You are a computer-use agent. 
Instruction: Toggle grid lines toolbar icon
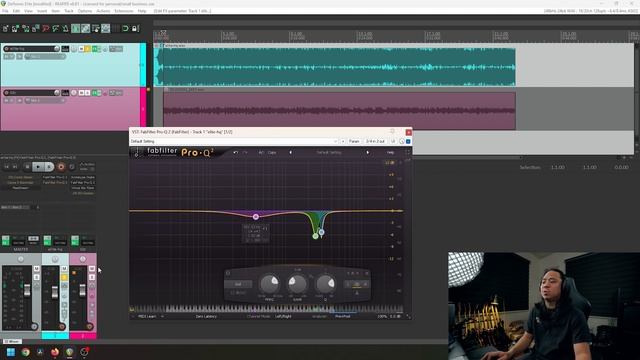pyautogui.click(x=116, y=29)
